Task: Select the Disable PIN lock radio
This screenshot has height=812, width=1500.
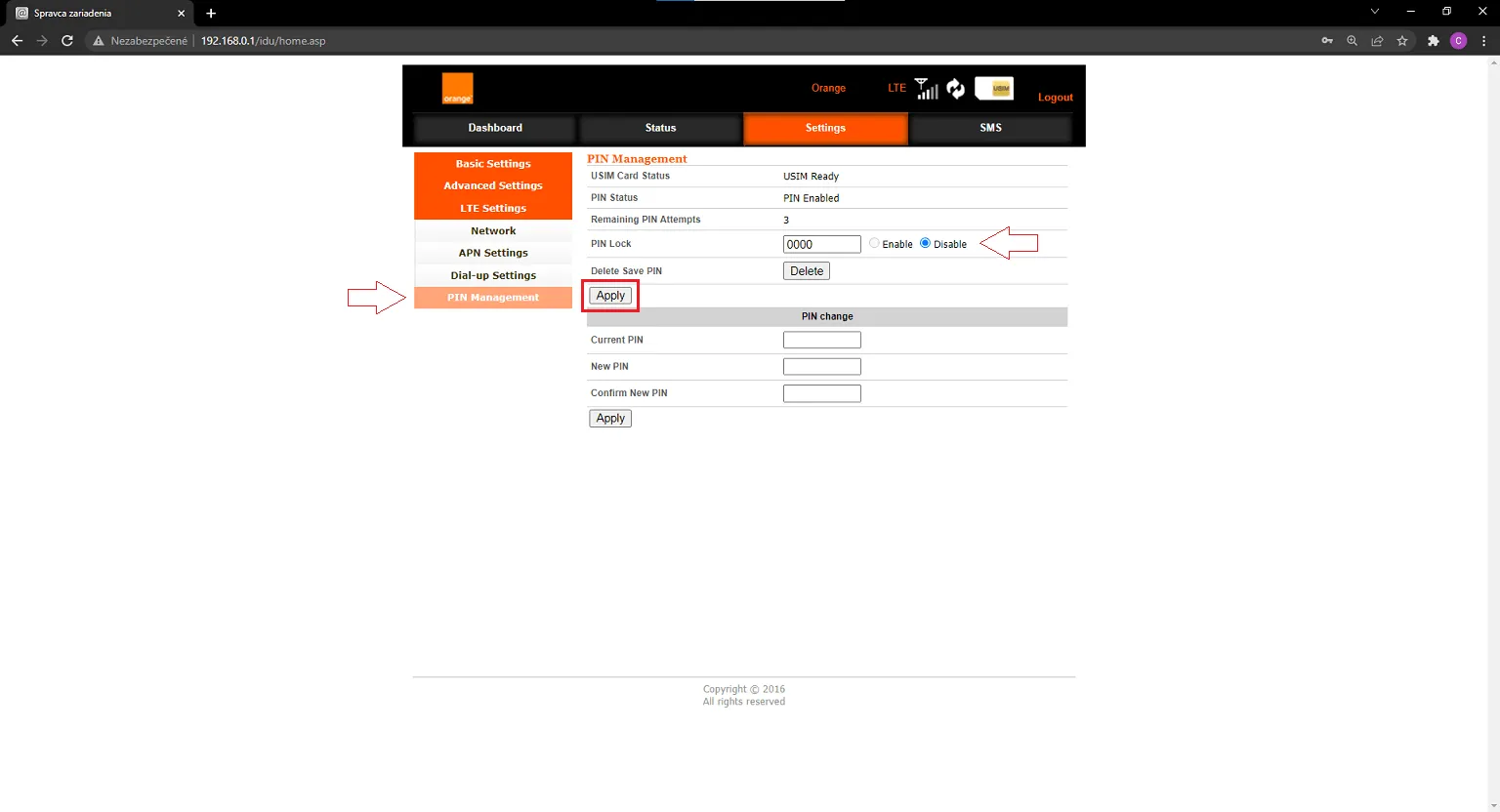Action: coord(925,243)
